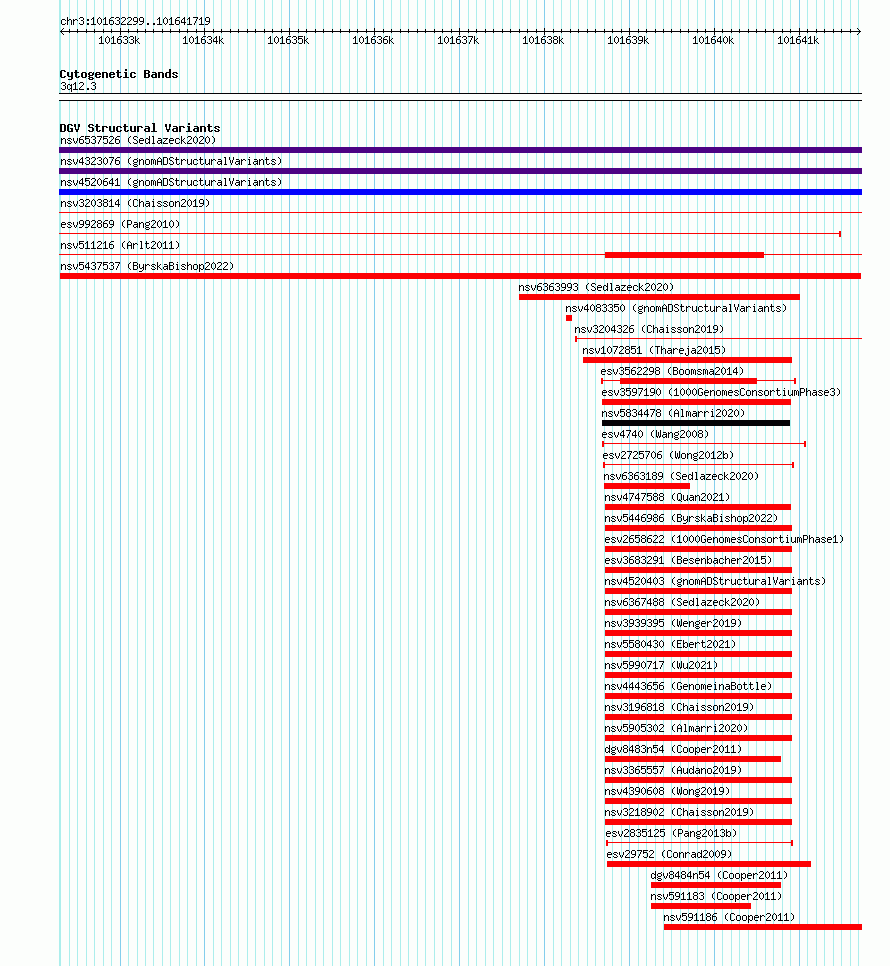The height and width of the screenshot is (966, 890).
Task: Click nsv3203814 (Chaisson2019) label
Action: coord(135,203)
